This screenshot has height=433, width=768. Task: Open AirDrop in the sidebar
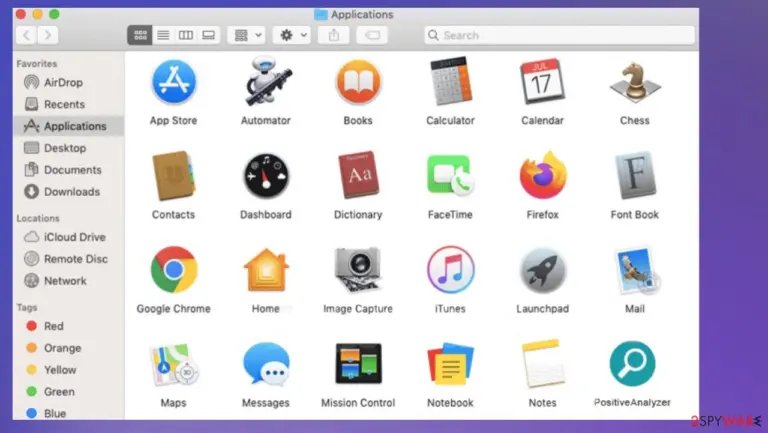pyautogui.click(x=69, y=82)
